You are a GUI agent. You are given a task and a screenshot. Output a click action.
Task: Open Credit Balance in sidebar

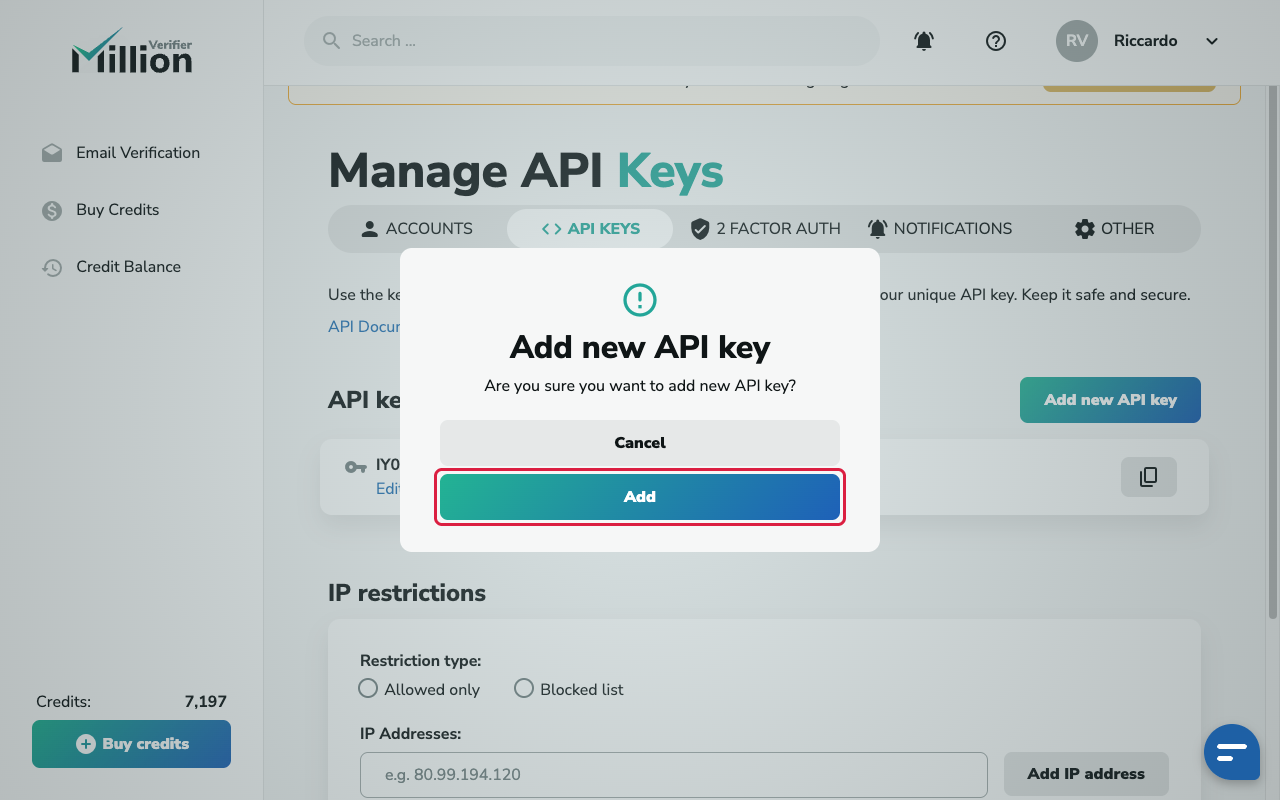coord(111,267)
